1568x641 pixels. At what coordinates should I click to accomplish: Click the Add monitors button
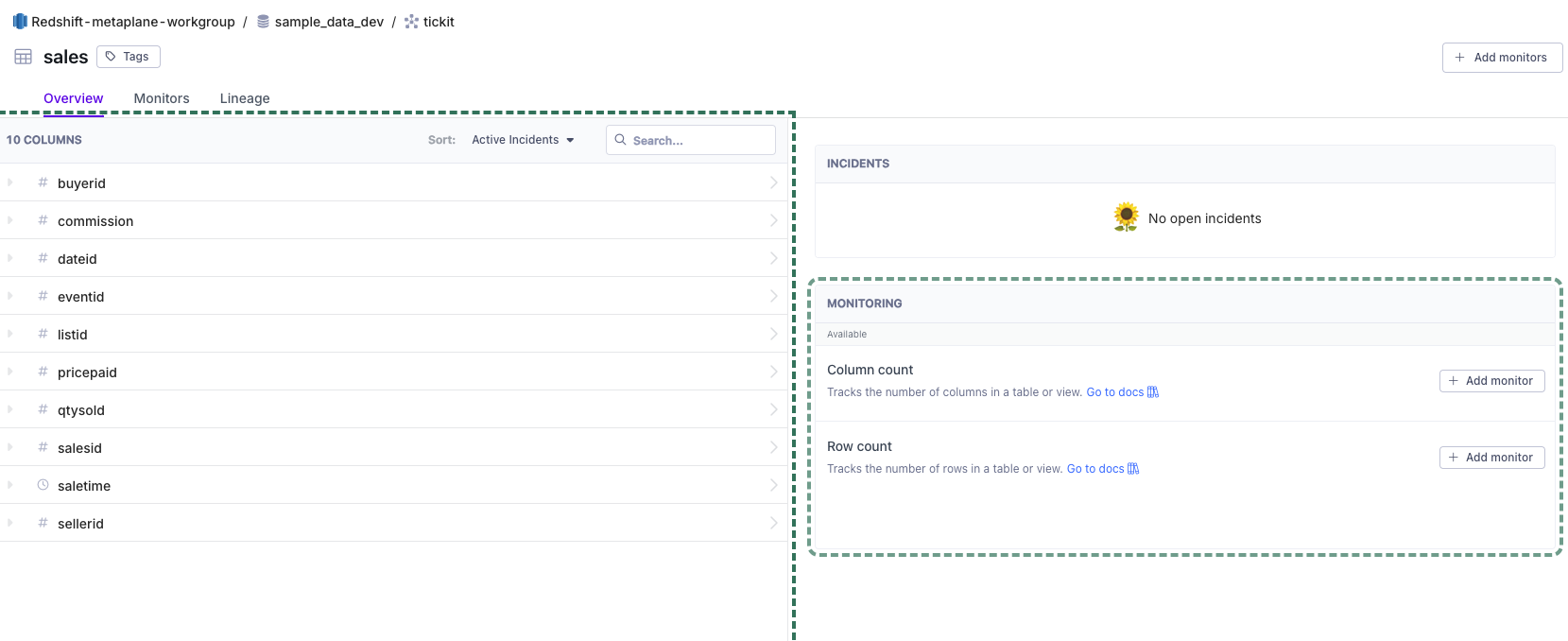tap(1502, 58)
